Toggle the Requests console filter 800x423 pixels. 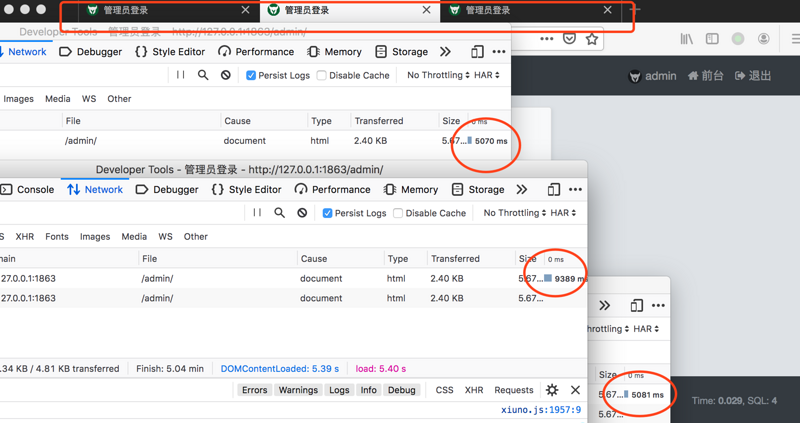pyautogui.click(x=514, y=390)
